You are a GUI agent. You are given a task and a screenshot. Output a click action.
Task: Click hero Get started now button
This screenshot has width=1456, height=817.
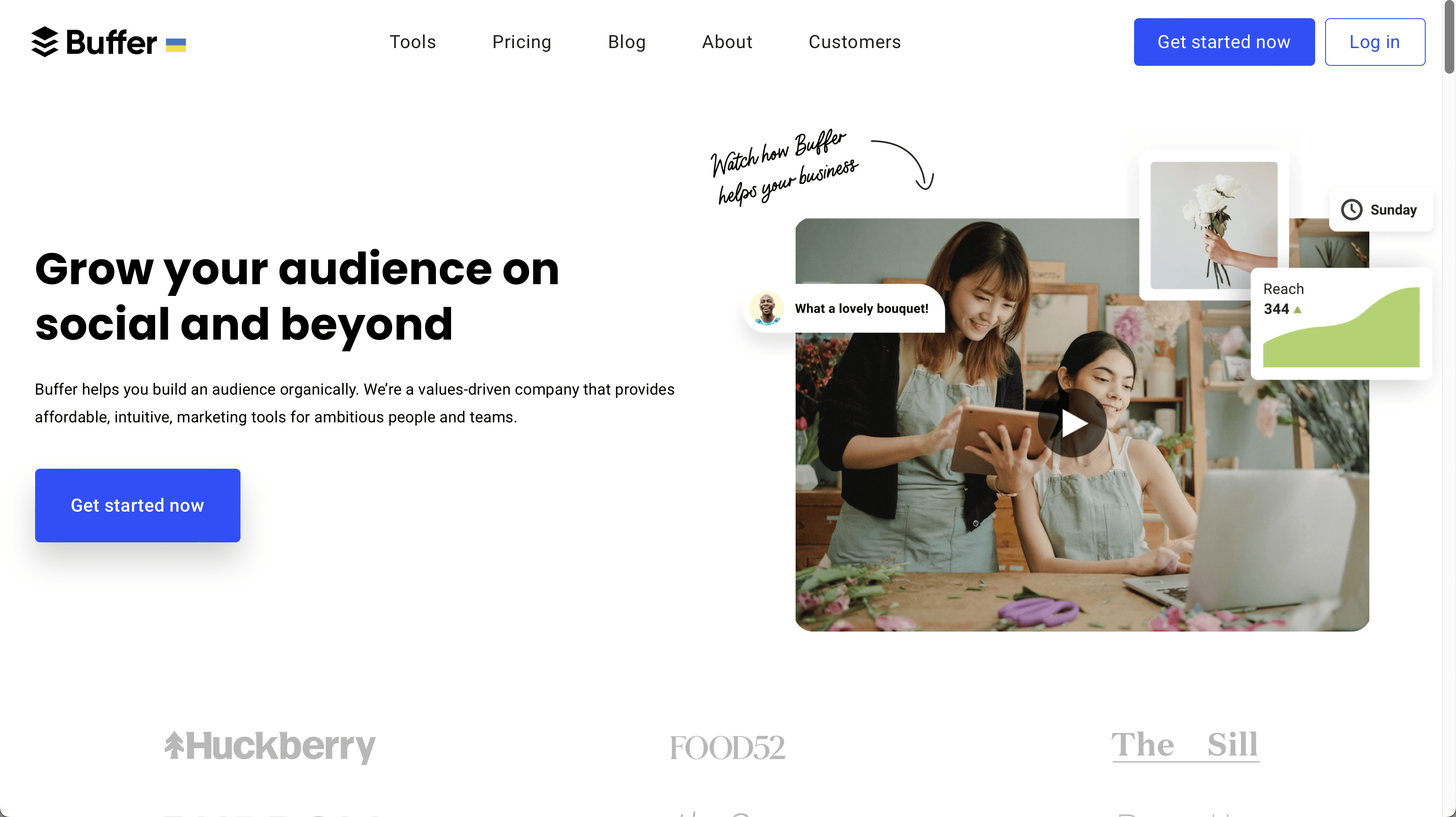pos(138,505)
